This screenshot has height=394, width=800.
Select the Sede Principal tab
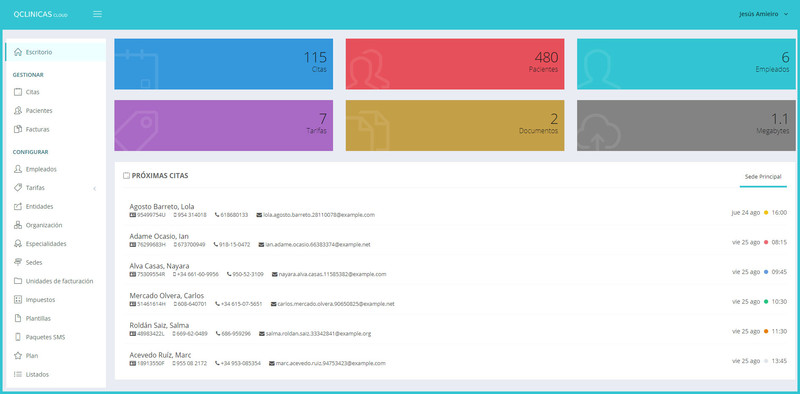[x=763, y=177]
